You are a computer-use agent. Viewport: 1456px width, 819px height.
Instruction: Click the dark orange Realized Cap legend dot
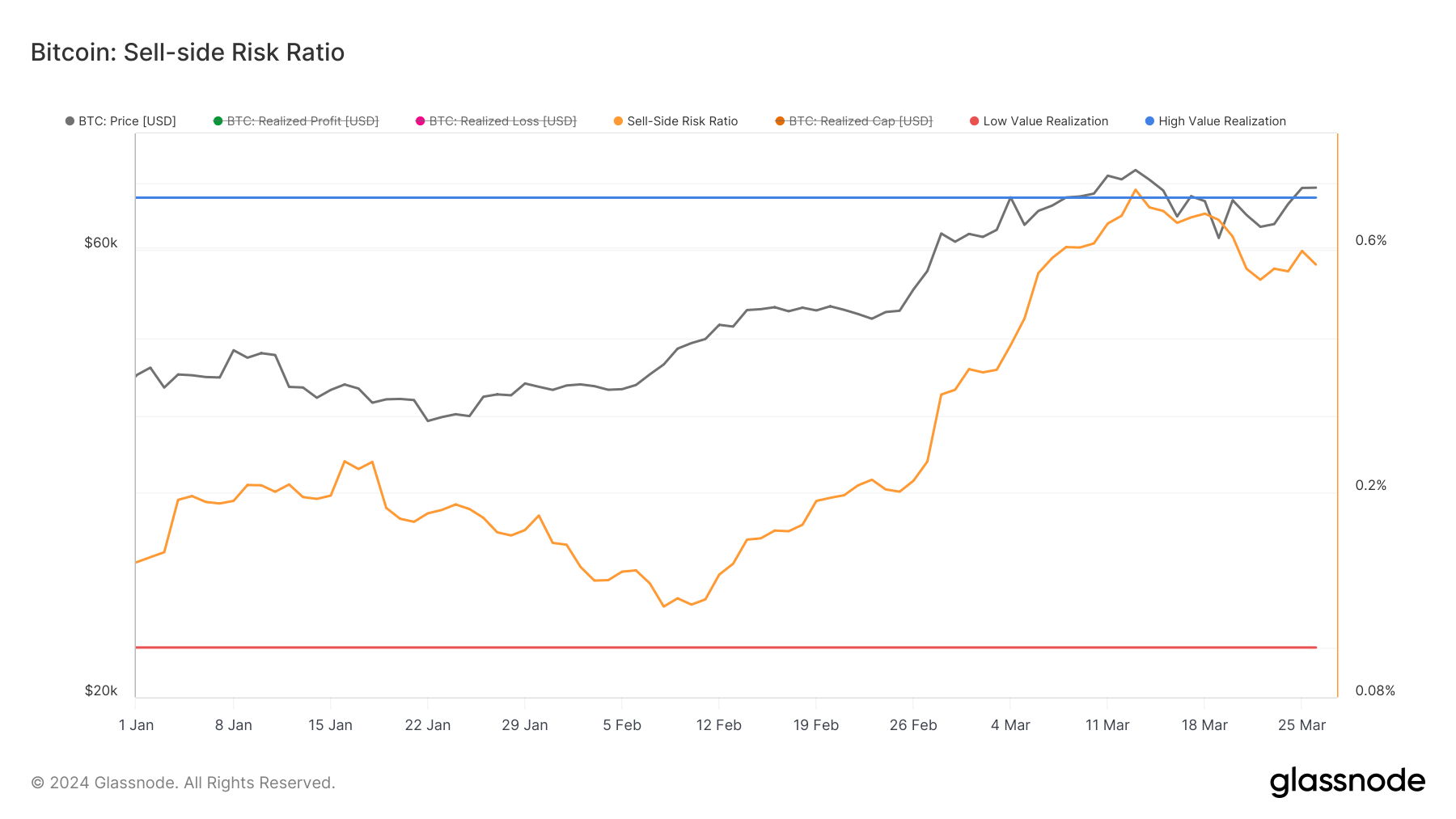pyautogui.click(x=779, y=120)
